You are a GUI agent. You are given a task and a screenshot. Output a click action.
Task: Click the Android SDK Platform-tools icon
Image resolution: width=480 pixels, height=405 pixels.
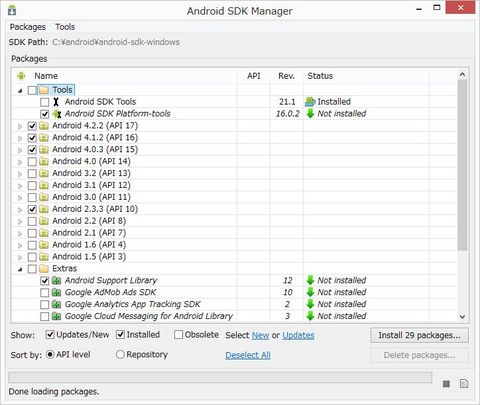click(x=57, y=114)
